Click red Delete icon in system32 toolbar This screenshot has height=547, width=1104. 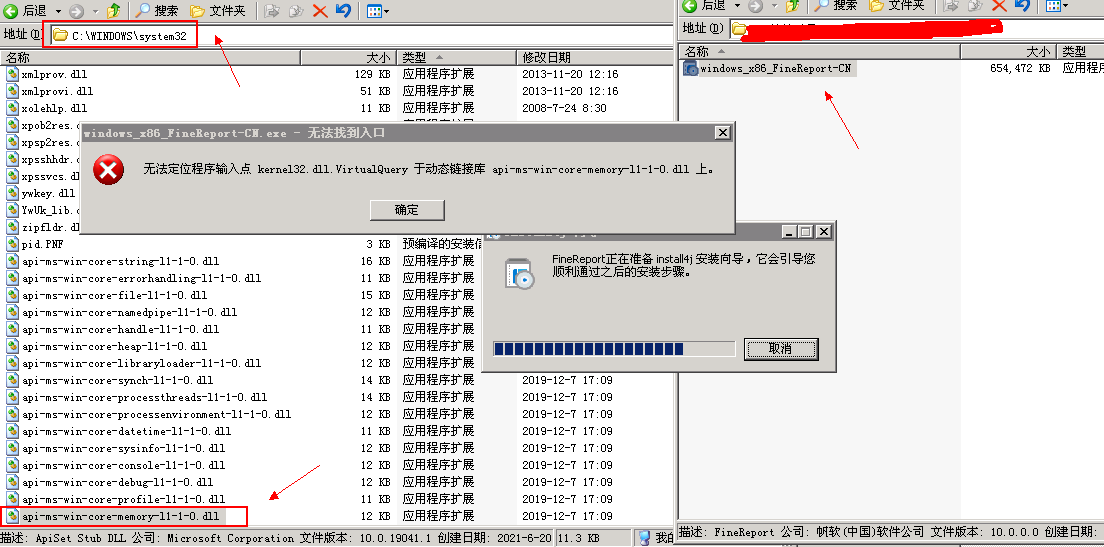pos(320,11)
